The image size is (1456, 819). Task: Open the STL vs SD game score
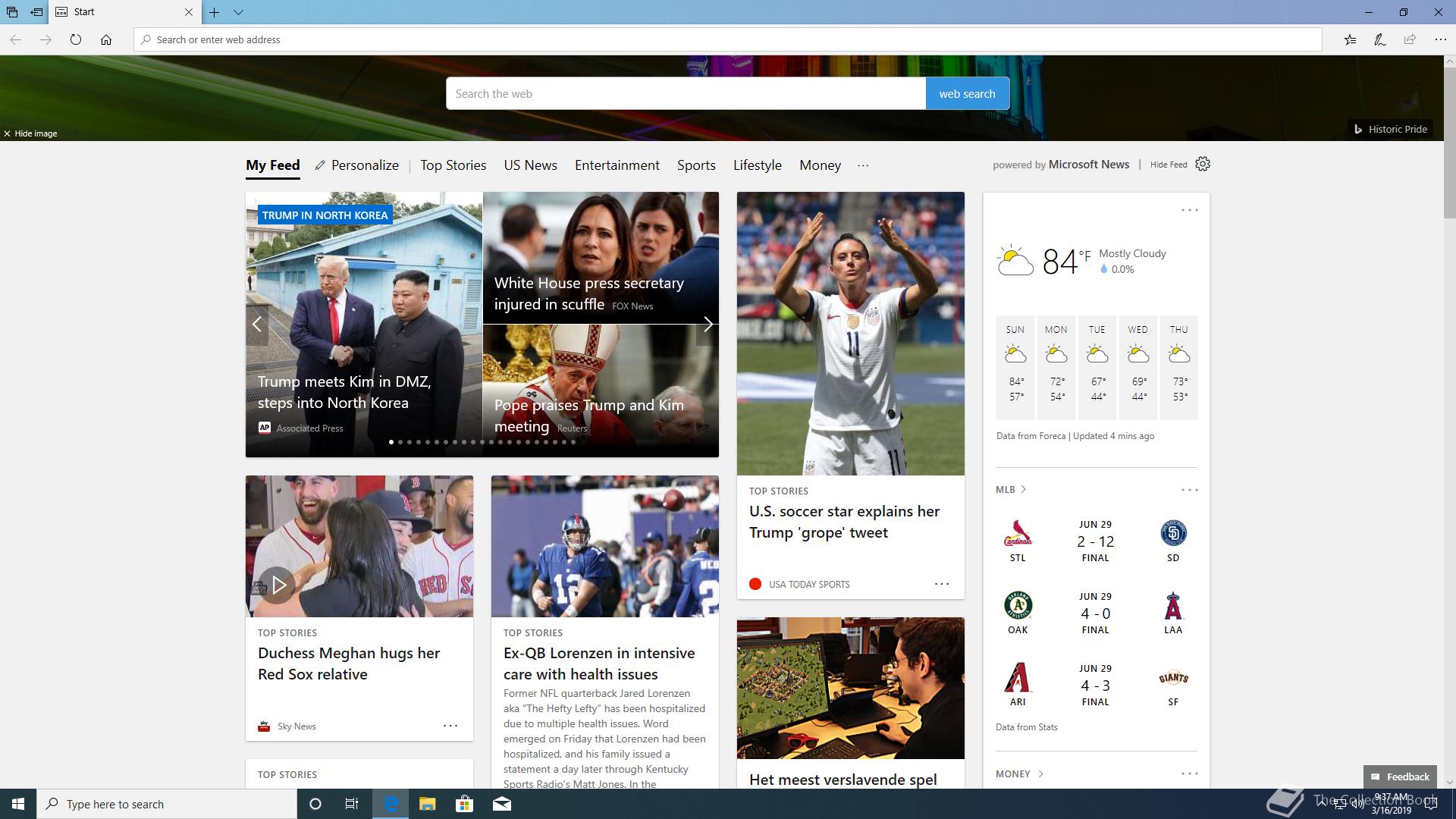pyautogui.click(x=1095, y=541)
